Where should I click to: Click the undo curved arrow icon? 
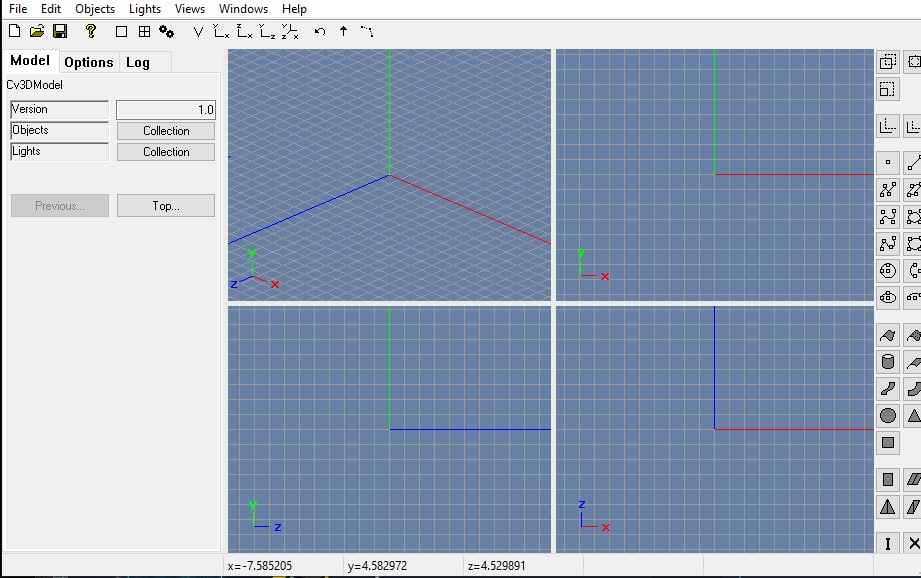pos(320,32)
